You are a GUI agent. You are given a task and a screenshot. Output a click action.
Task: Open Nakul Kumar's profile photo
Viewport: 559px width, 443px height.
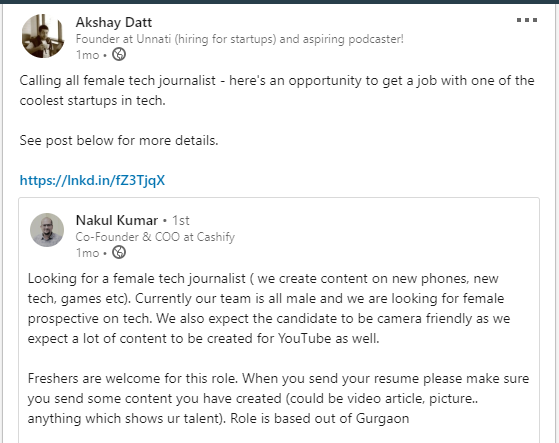47,230
